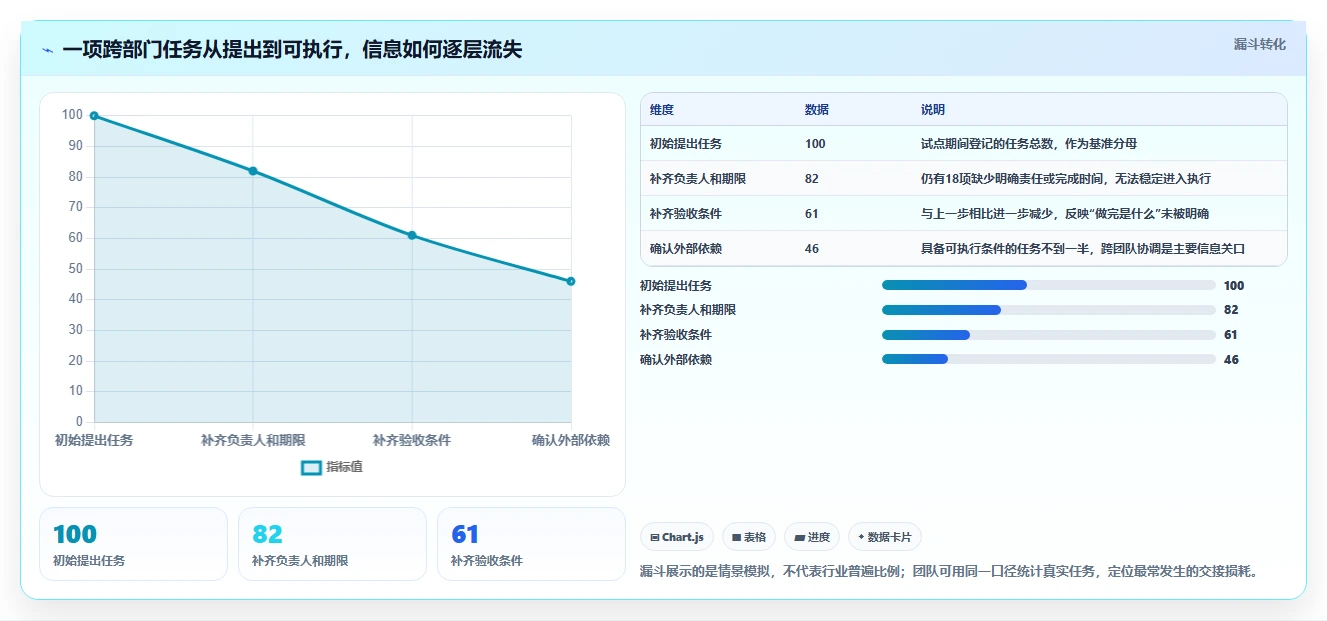Screen dimensions: 1327x621
Task: Click the chart data point at 补齐负责人和期限
Action: click(x=253, y=171)
